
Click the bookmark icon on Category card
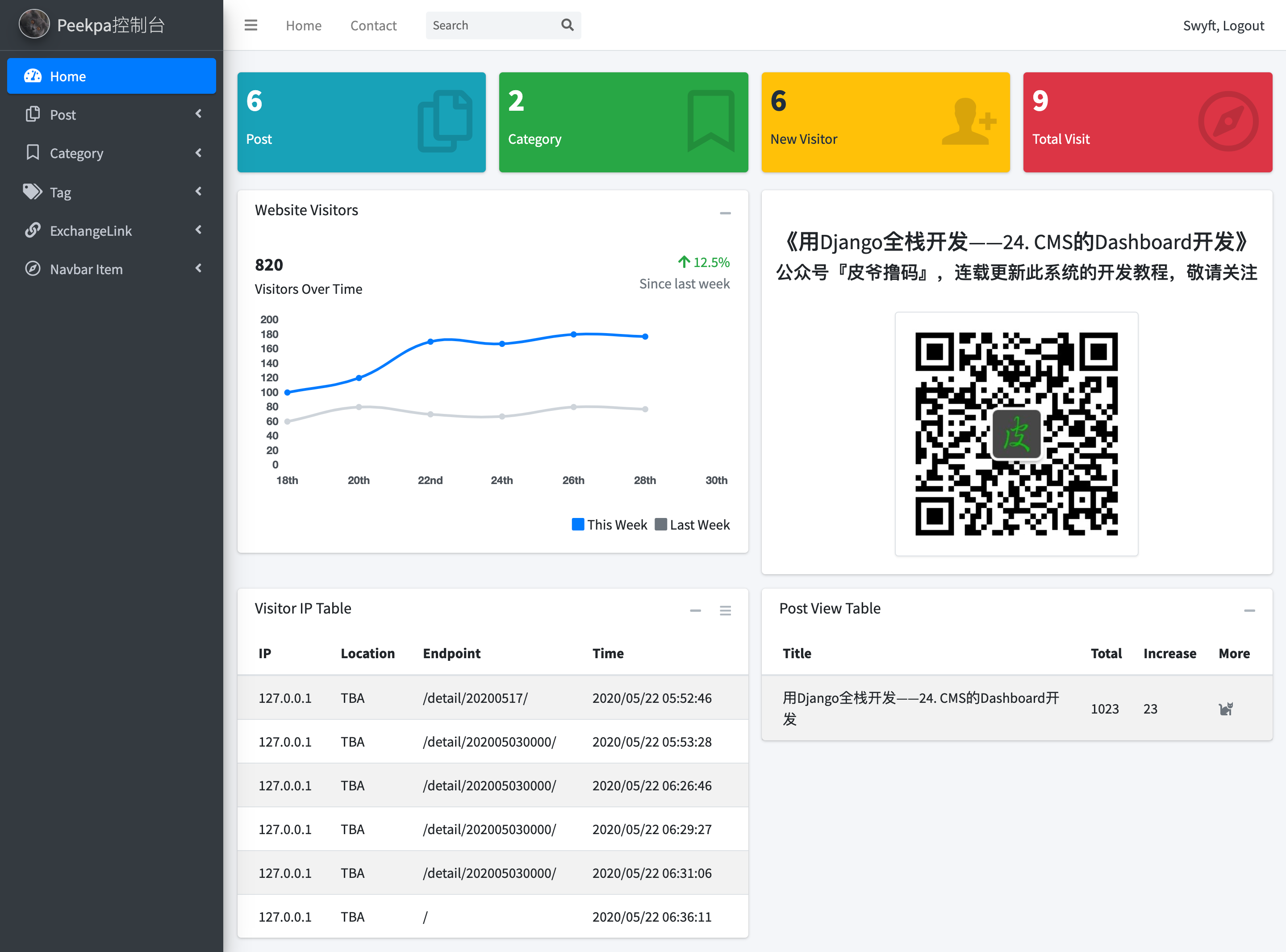[x=710, y=121]
